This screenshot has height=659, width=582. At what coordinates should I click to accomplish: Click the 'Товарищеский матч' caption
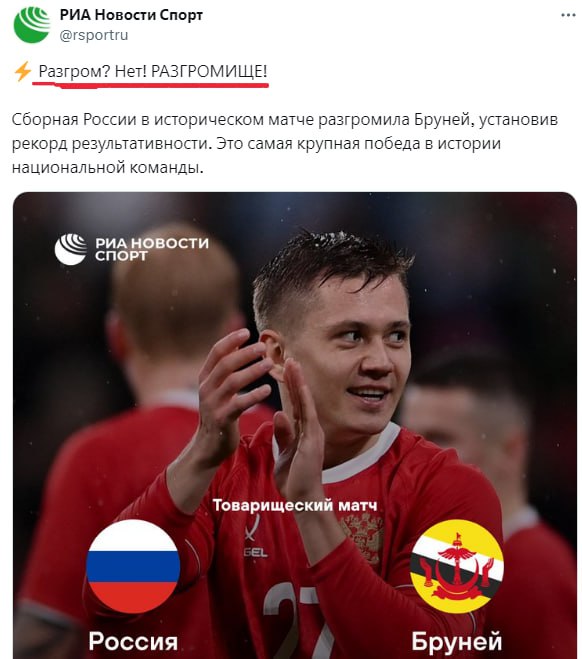pyautogui.click(x=295, y=505)
